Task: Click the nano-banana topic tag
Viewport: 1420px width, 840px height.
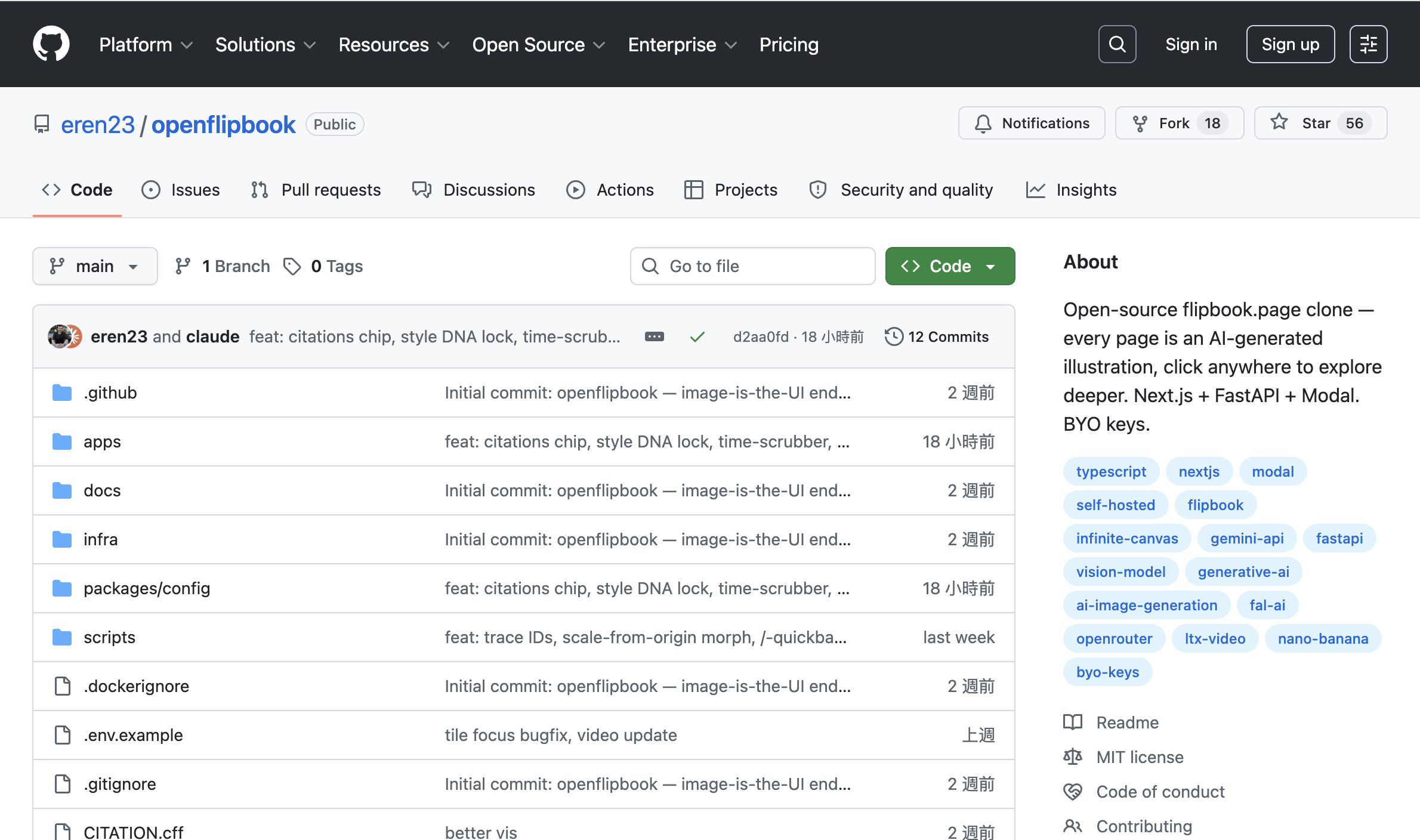Action: (1323, 638)
